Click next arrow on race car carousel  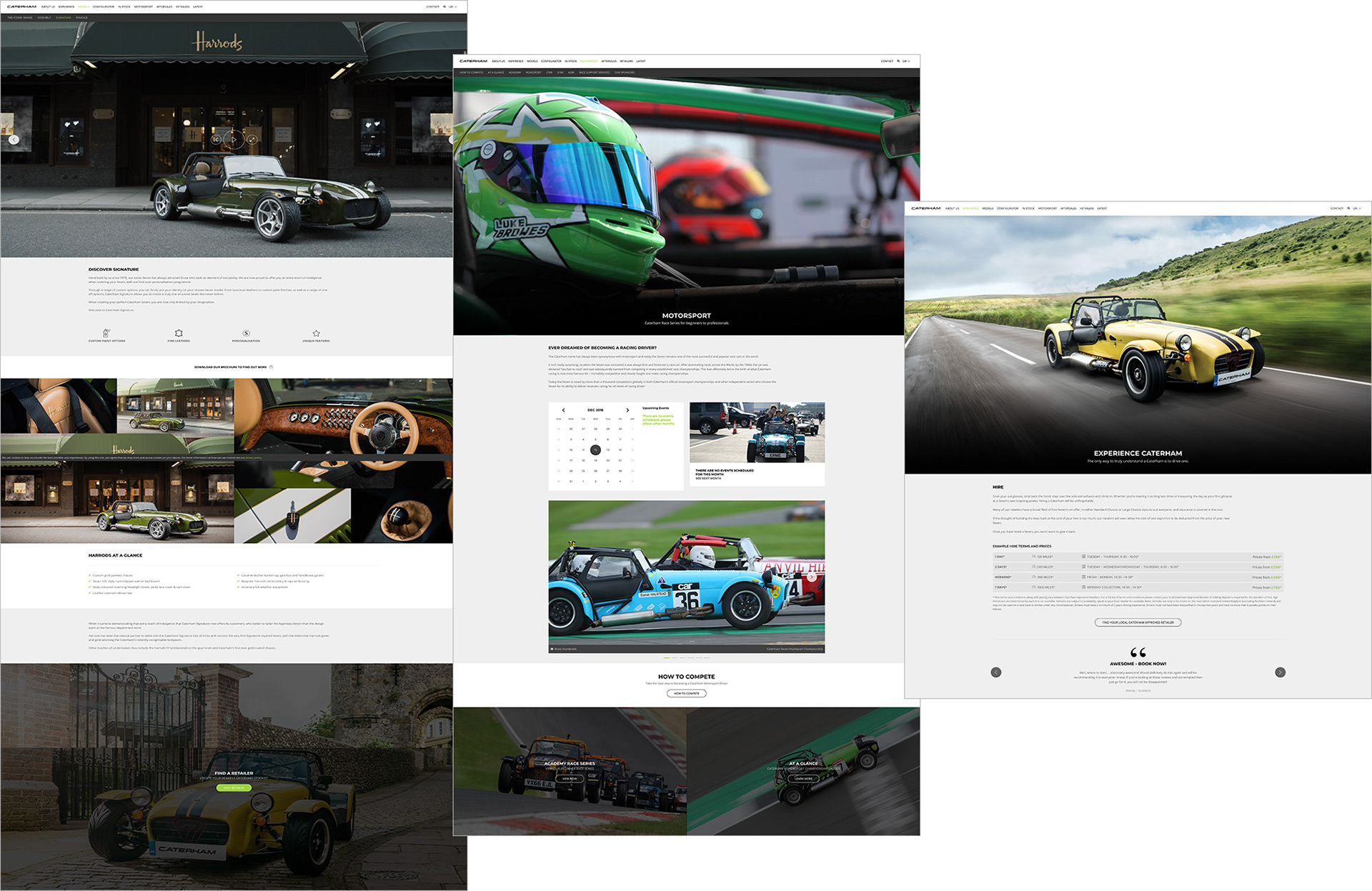812,577
